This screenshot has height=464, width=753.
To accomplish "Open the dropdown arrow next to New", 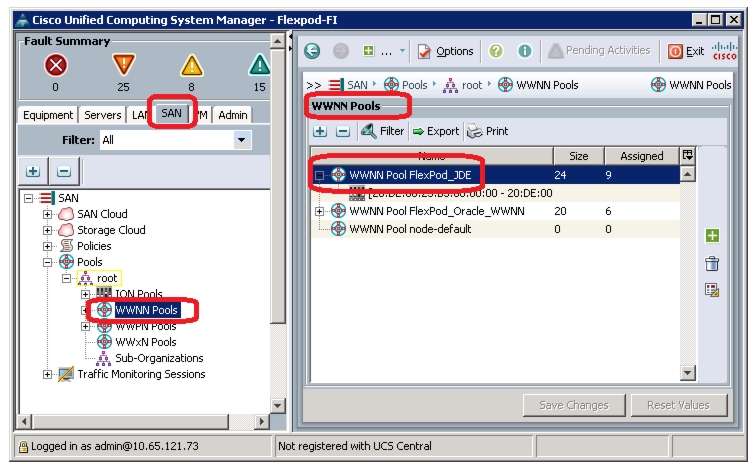I will pyautogui.click(x=402, y=50).
